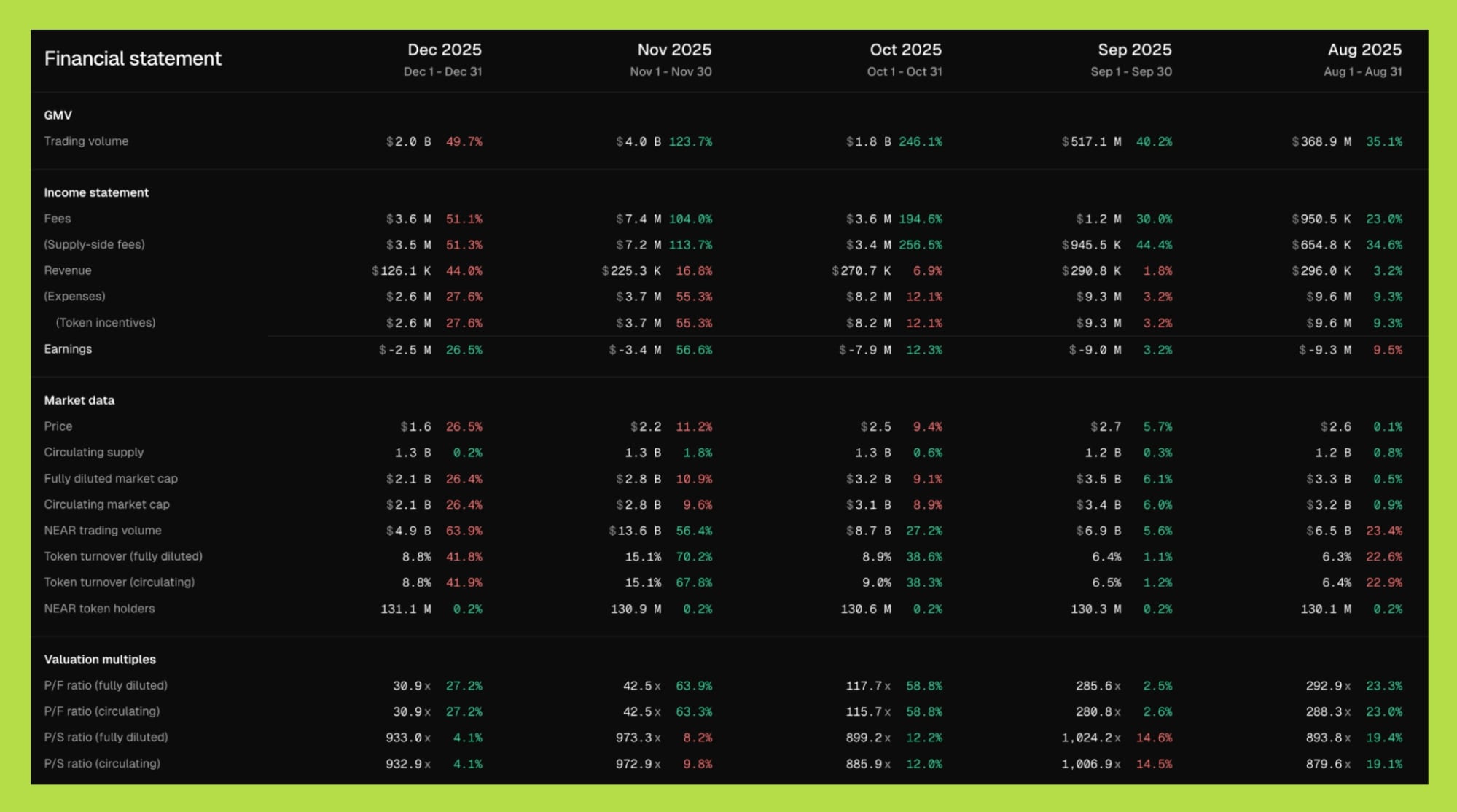Click the Earnings row label
This screenshot has height=812, width=1457.
[68, 349]
